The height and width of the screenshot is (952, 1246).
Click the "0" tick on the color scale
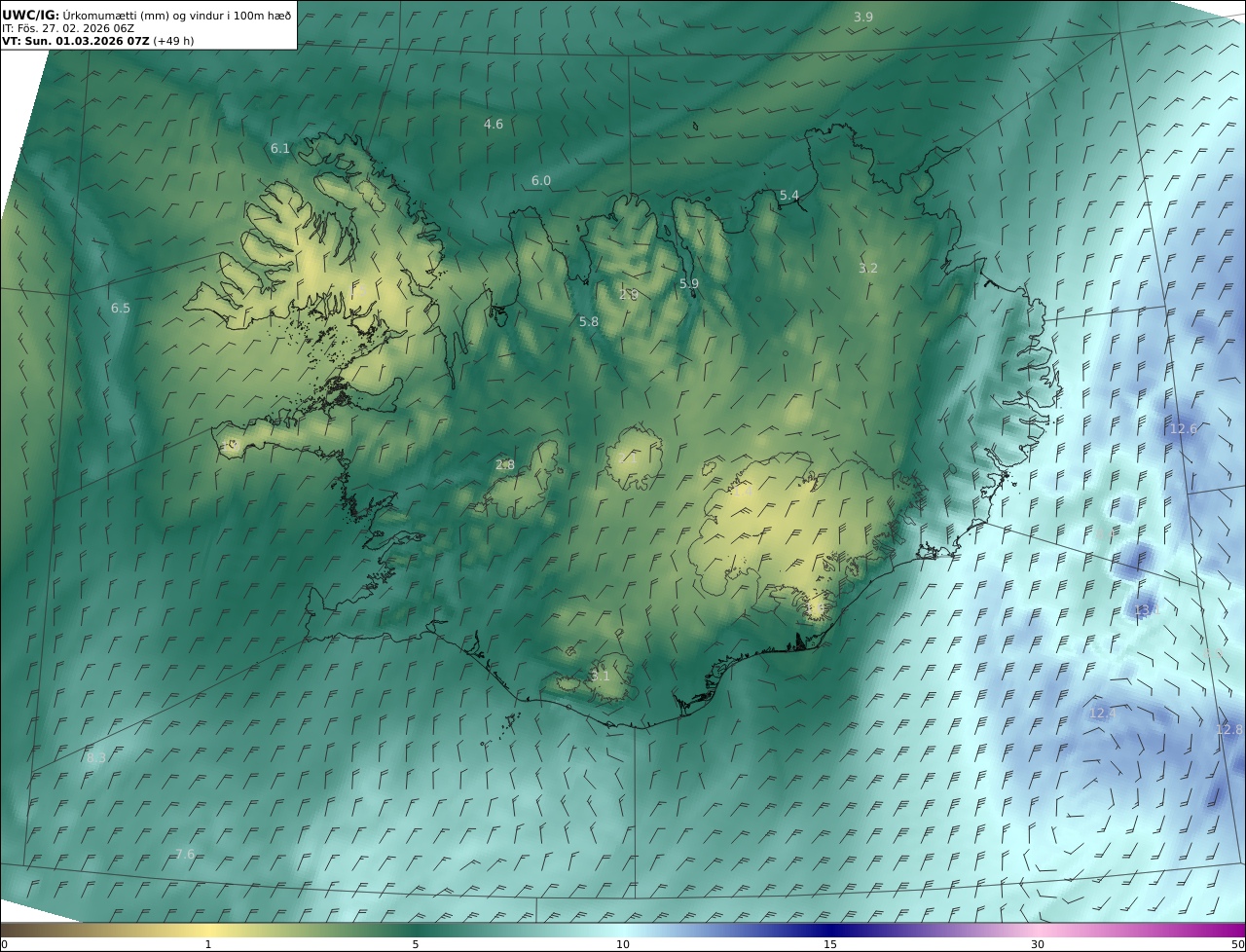(4, 944)
